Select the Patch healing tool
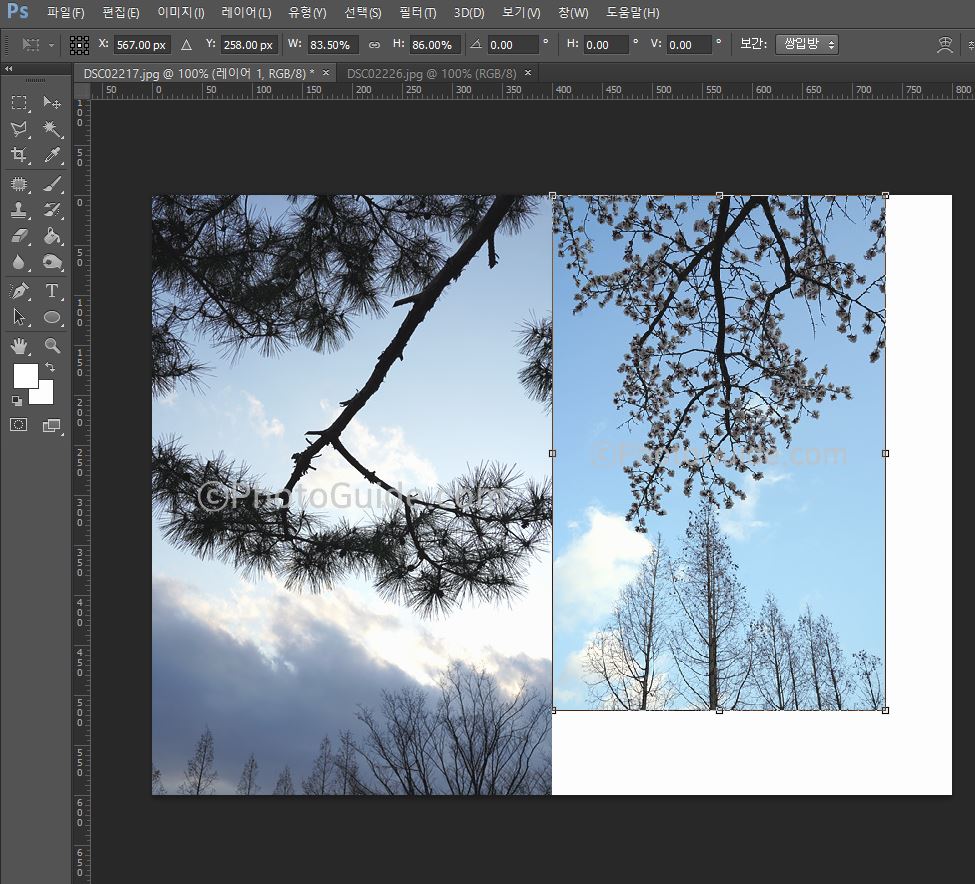975x884 pixels. tap(19, 183)
